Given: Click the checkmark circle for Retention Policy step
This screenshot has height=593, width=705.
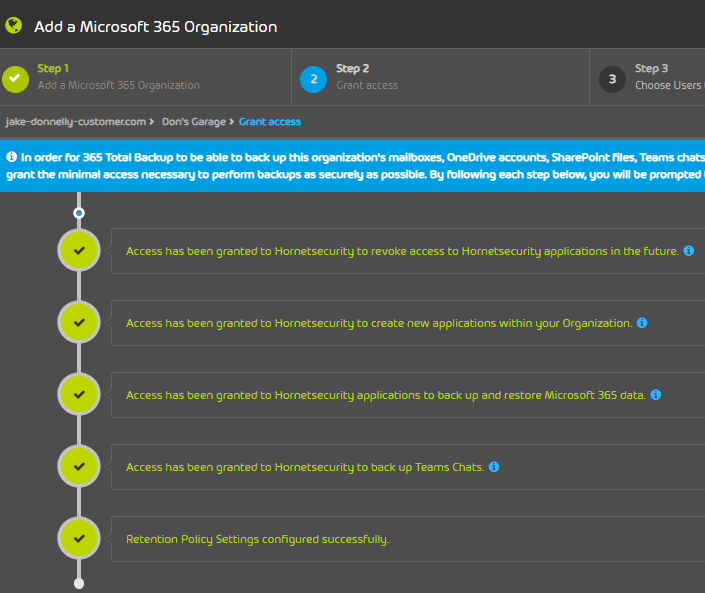Looking at the screenshot, I should tap(79, 538).
